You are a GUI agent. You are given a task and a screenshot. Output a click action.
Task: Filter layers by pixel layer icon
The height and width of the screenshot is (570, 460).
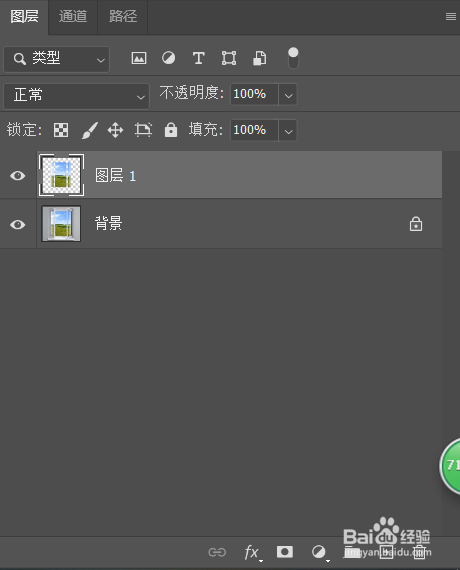(139, 58)
